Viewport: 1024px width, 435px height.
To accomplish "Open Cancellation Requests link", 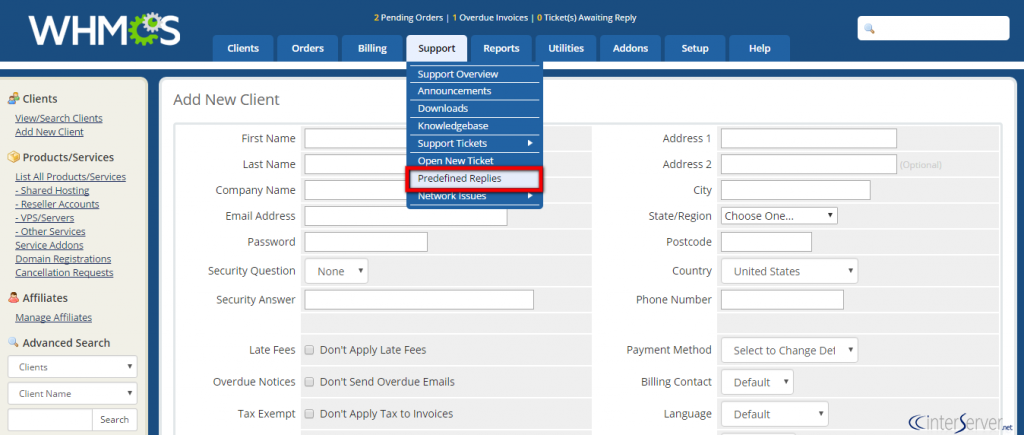I will point(65,273).
